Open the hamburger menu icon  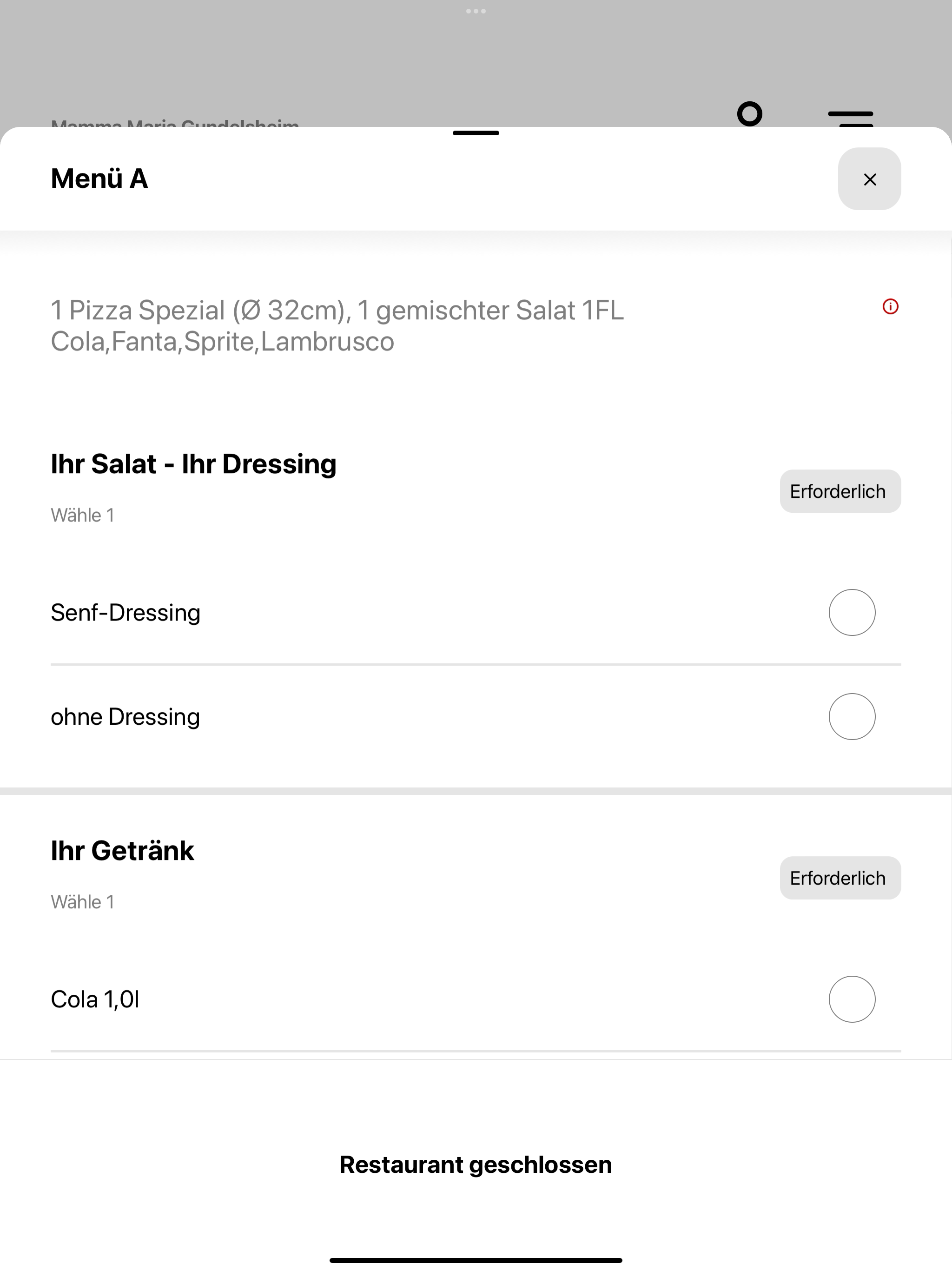click(850, 118)
